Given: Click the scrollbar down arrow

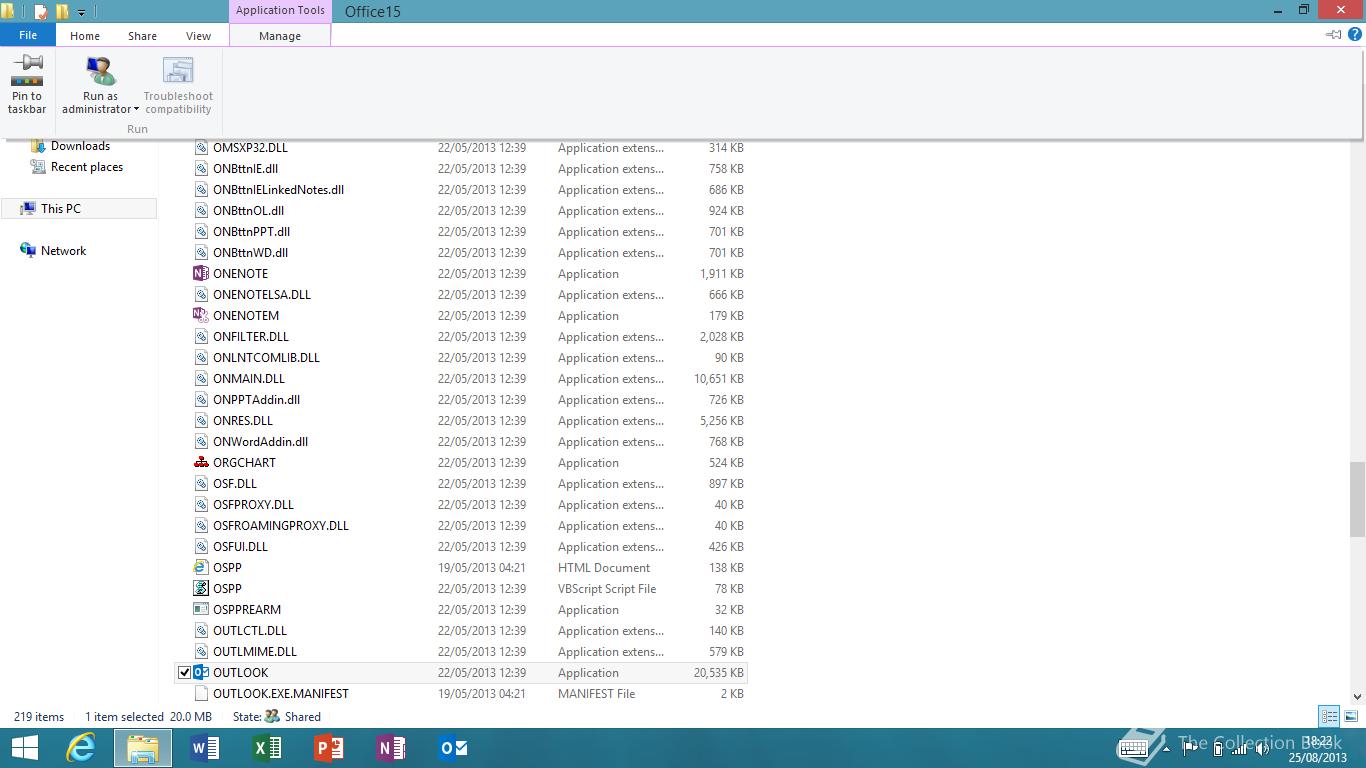Looking at the screenshot, I should click(x=1356, y=696).
